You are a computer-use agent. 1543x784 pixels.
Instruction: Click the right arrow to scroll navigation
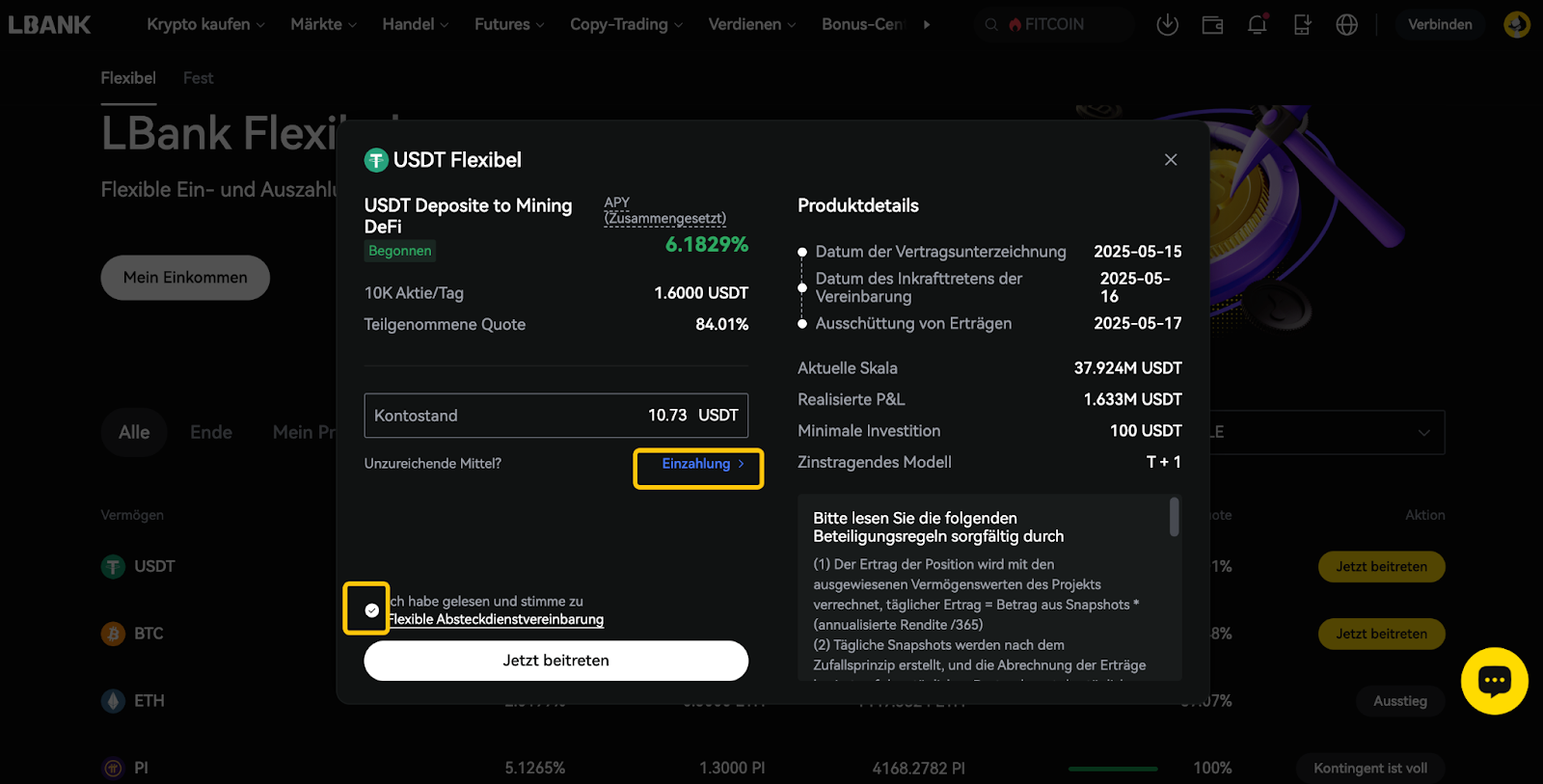tap(927, 25)
